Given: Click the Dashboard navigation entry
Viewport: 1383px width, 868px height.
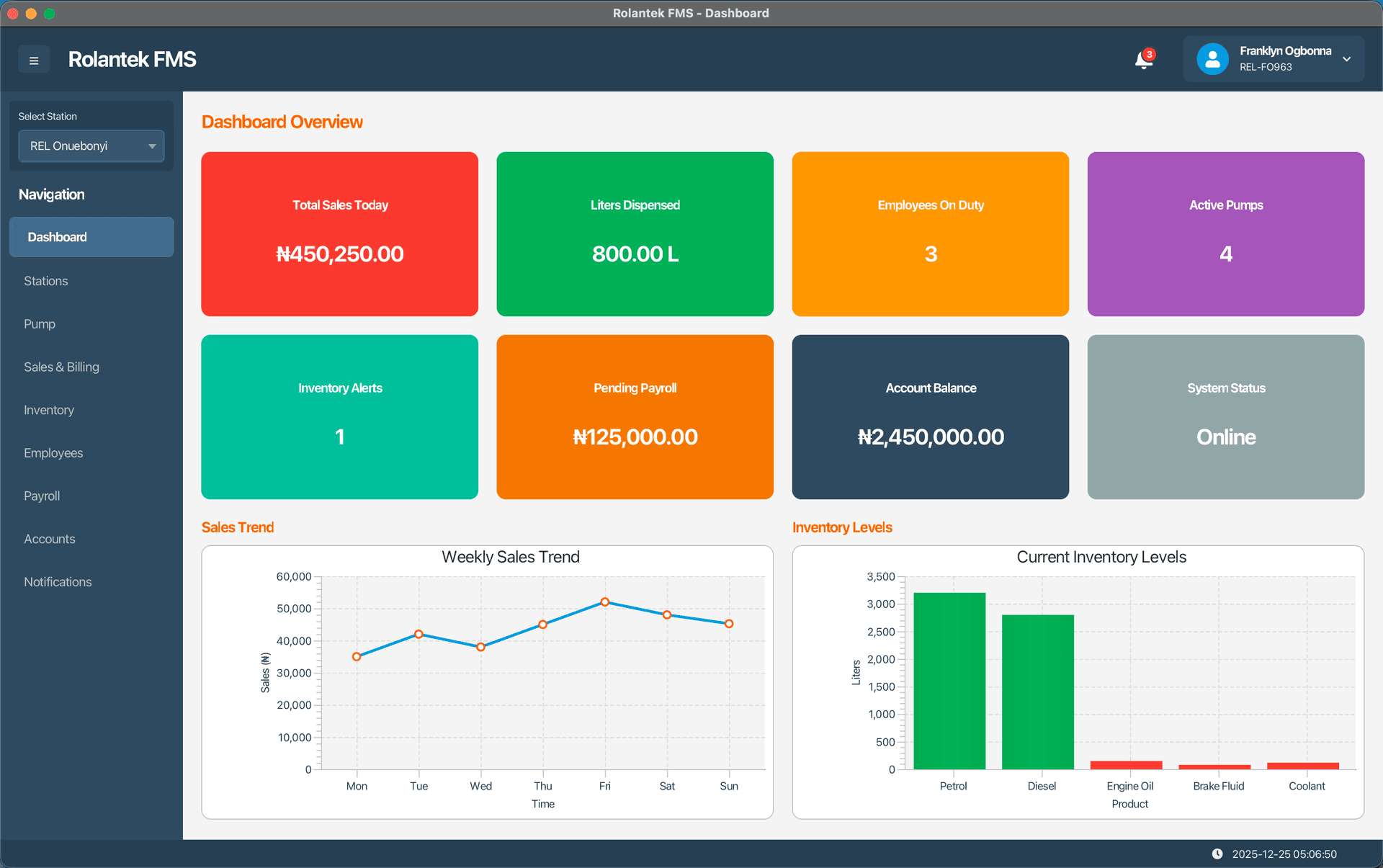Looking at the screenshot, I should [57, 236].
